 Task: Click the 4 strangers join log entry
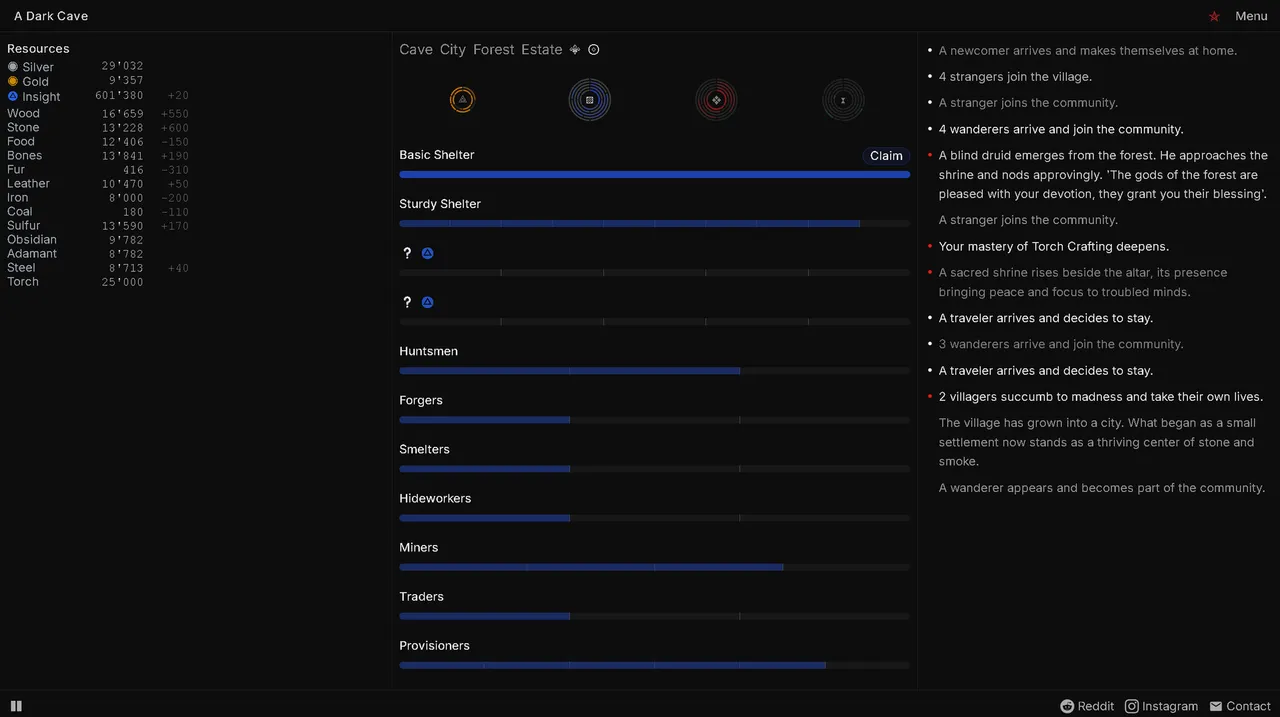1015,77
